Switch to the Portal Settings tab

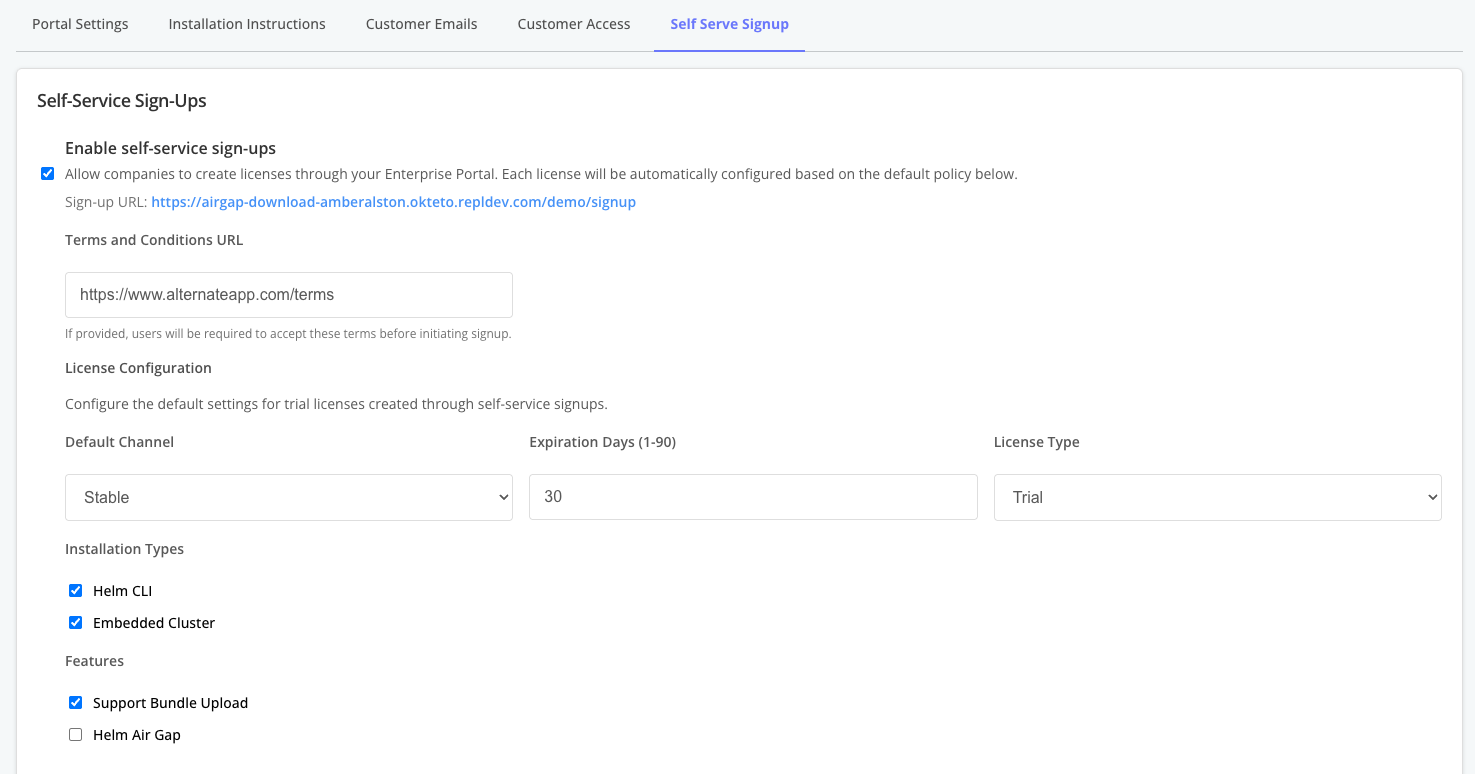(x=79, y=24)
